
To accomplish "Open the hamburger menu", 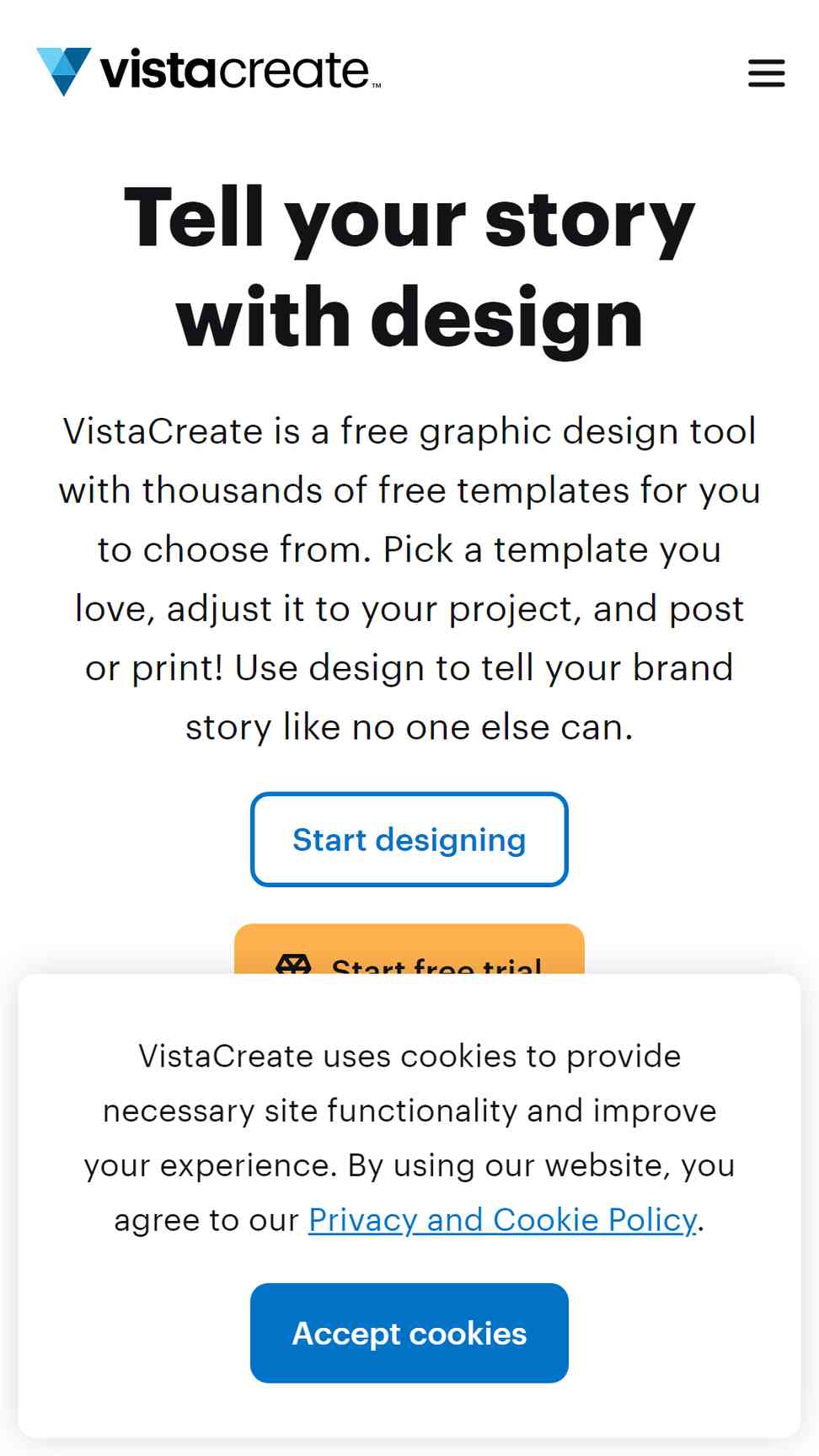I will [766, 72].
